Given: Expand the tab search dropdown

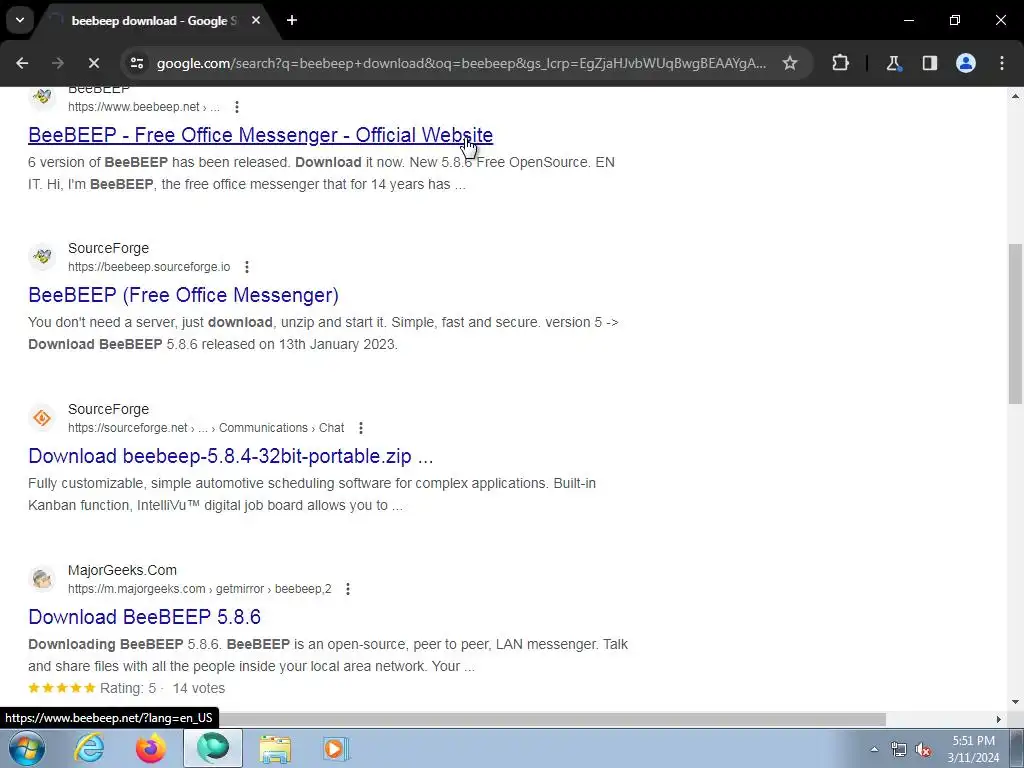Looking at the screenshot, I should click(x=20, y=21).
